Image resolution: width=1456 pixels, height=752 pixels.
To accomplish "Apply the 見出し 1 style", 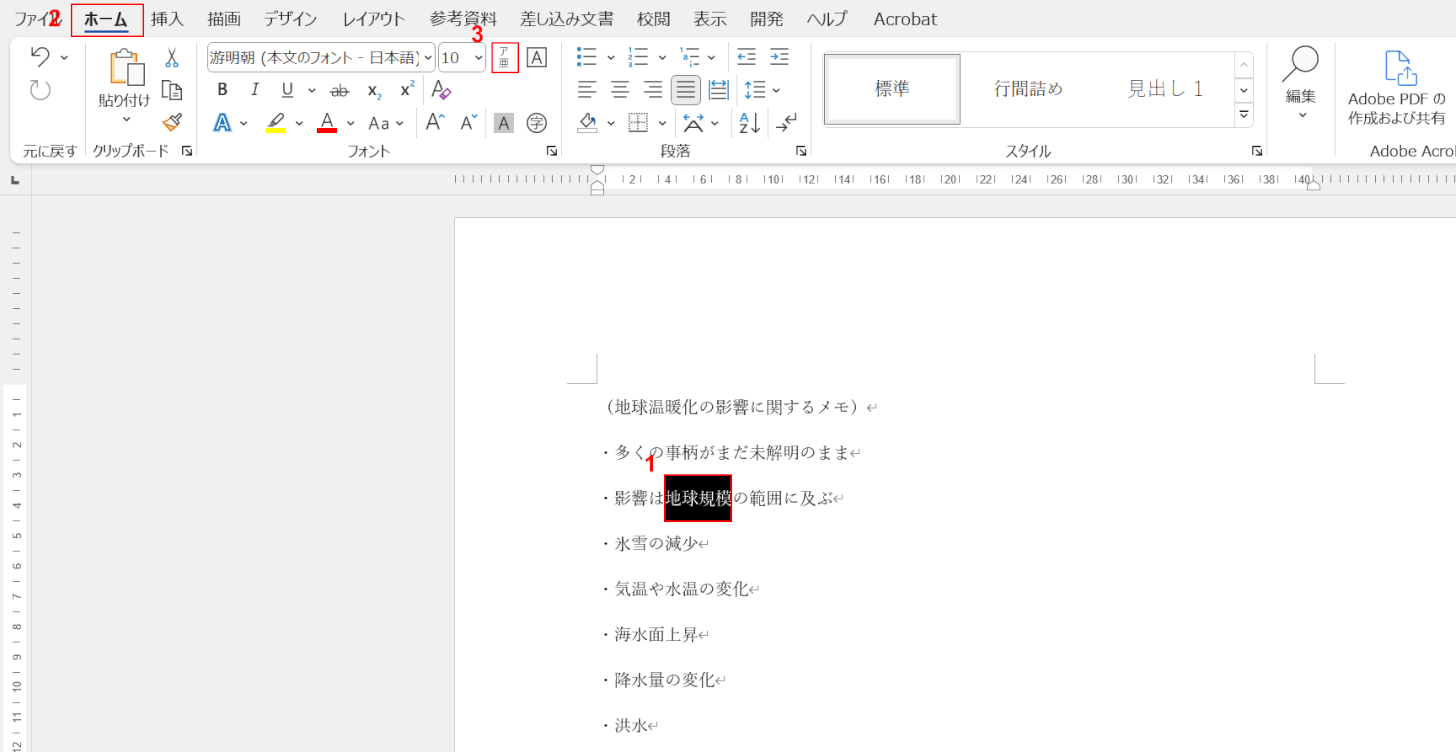I will 1165,89.
